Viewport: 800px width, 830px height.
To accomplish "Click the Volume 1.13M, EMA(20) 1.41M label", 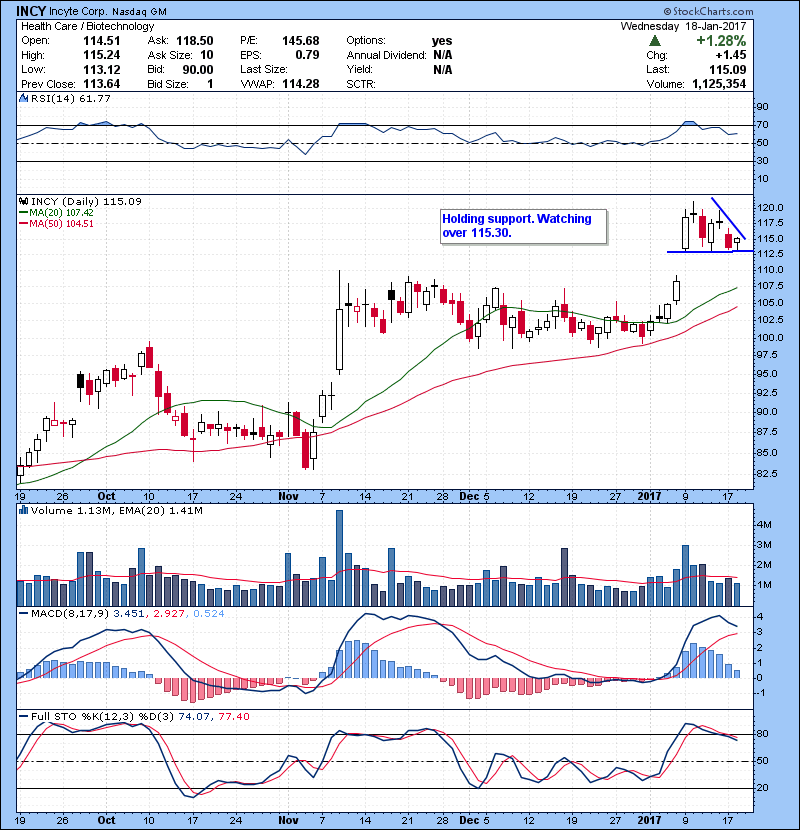I will point(116,510).
